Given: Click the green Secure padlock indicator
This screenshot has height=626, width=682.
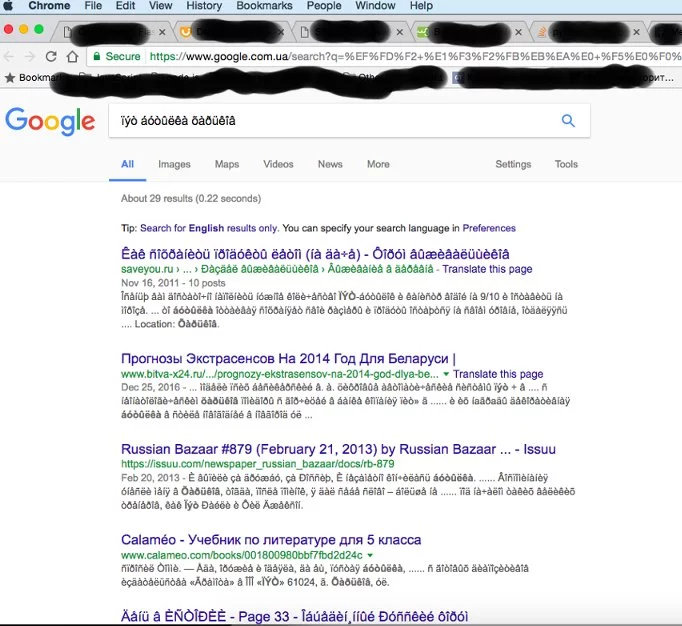Looking at the screenshot, I should click(x=117, y=57).
